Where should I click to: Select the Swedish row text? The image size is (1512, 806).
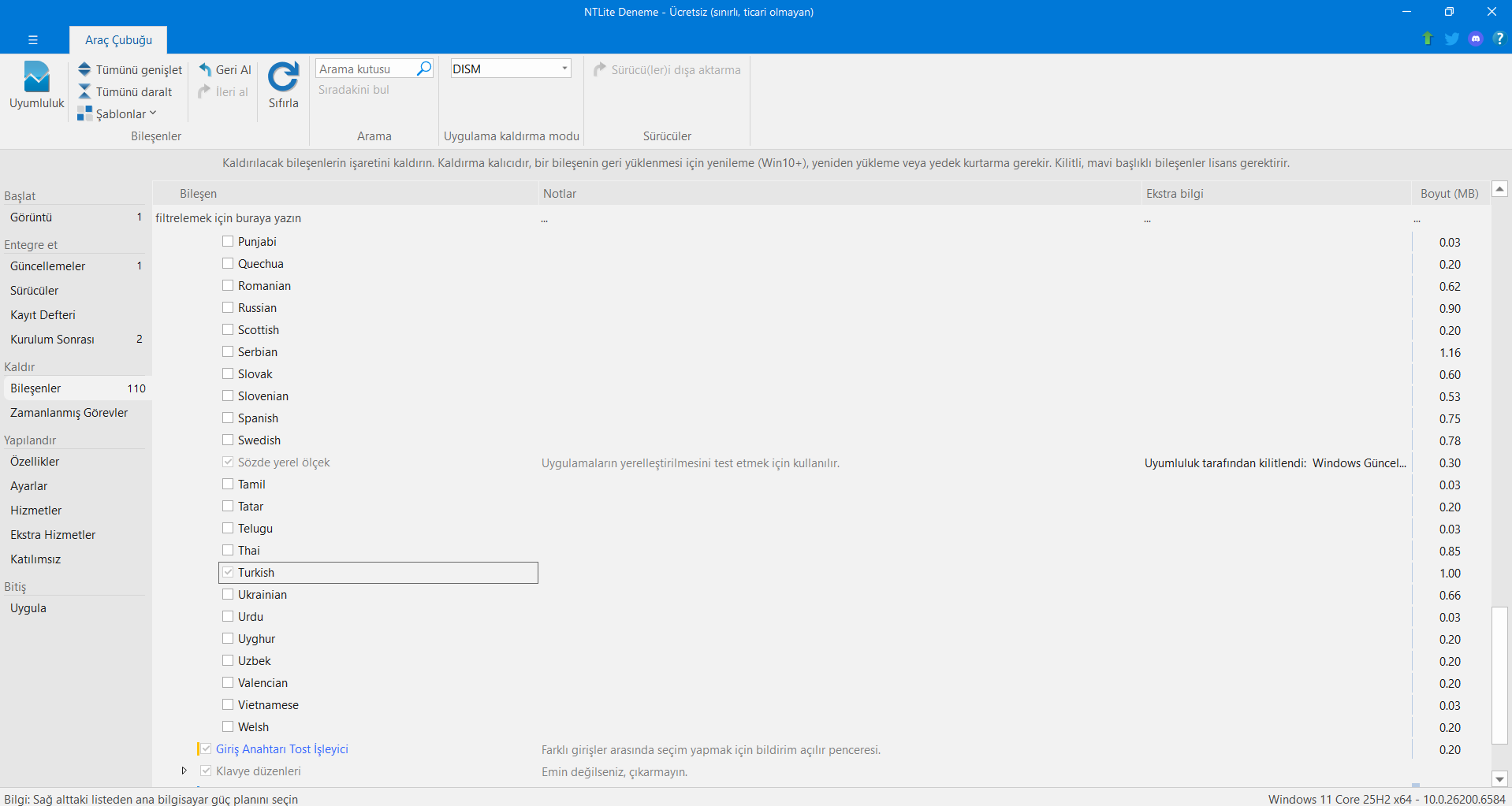(x=259, y=440)
